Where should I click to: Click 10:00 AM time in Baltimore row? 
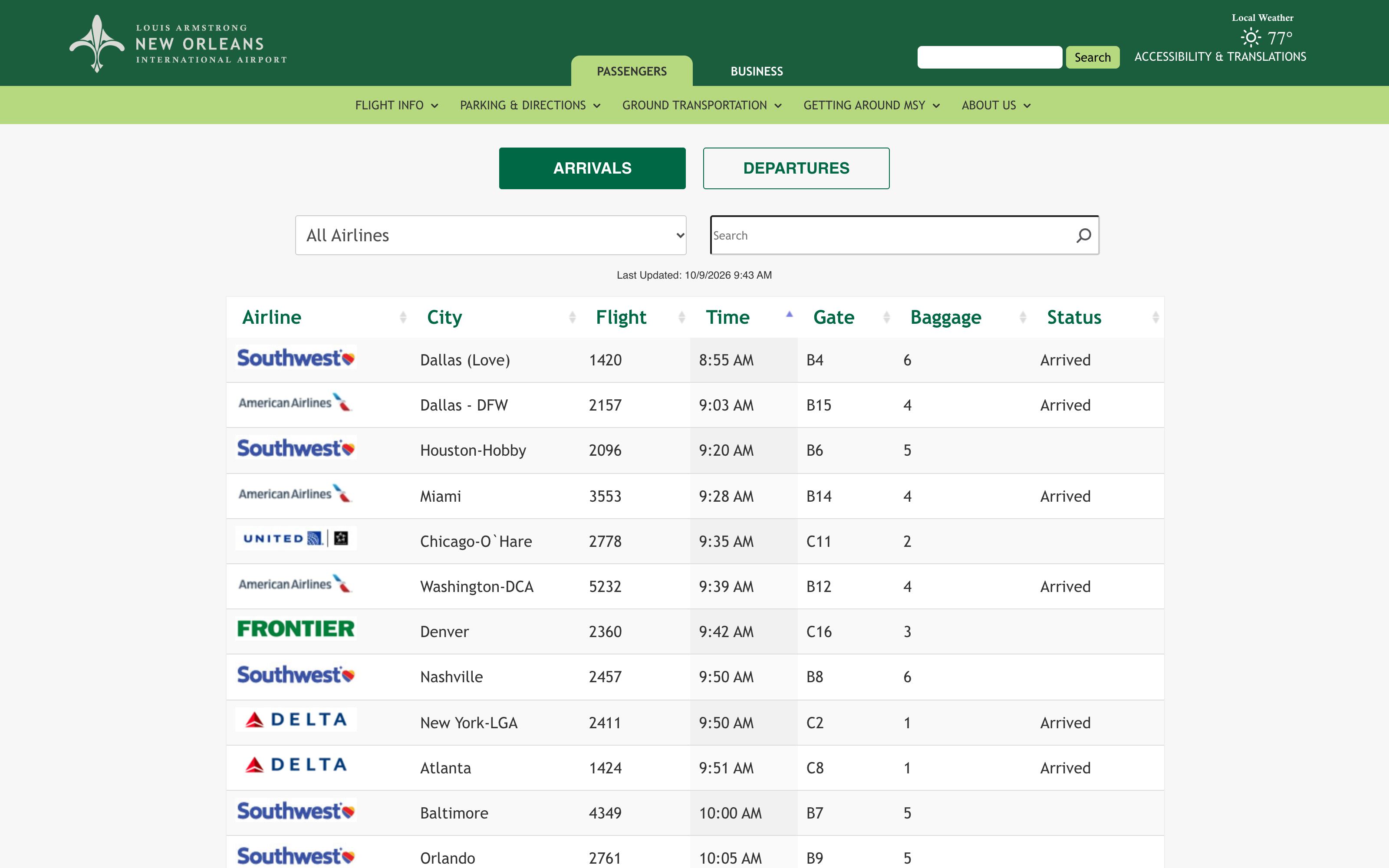pyautogui.click(x=730, y=813)
